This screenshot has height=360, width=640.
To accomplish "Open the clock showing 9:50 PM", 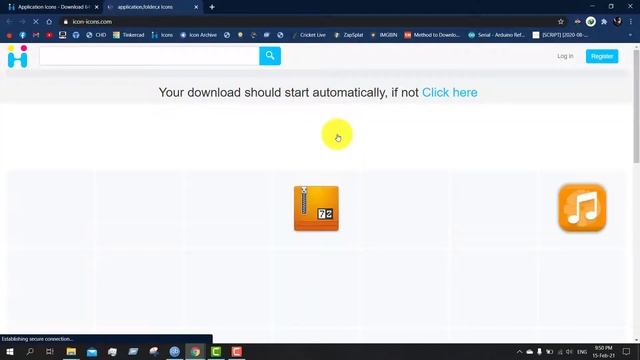I will (x=603, y=351).
